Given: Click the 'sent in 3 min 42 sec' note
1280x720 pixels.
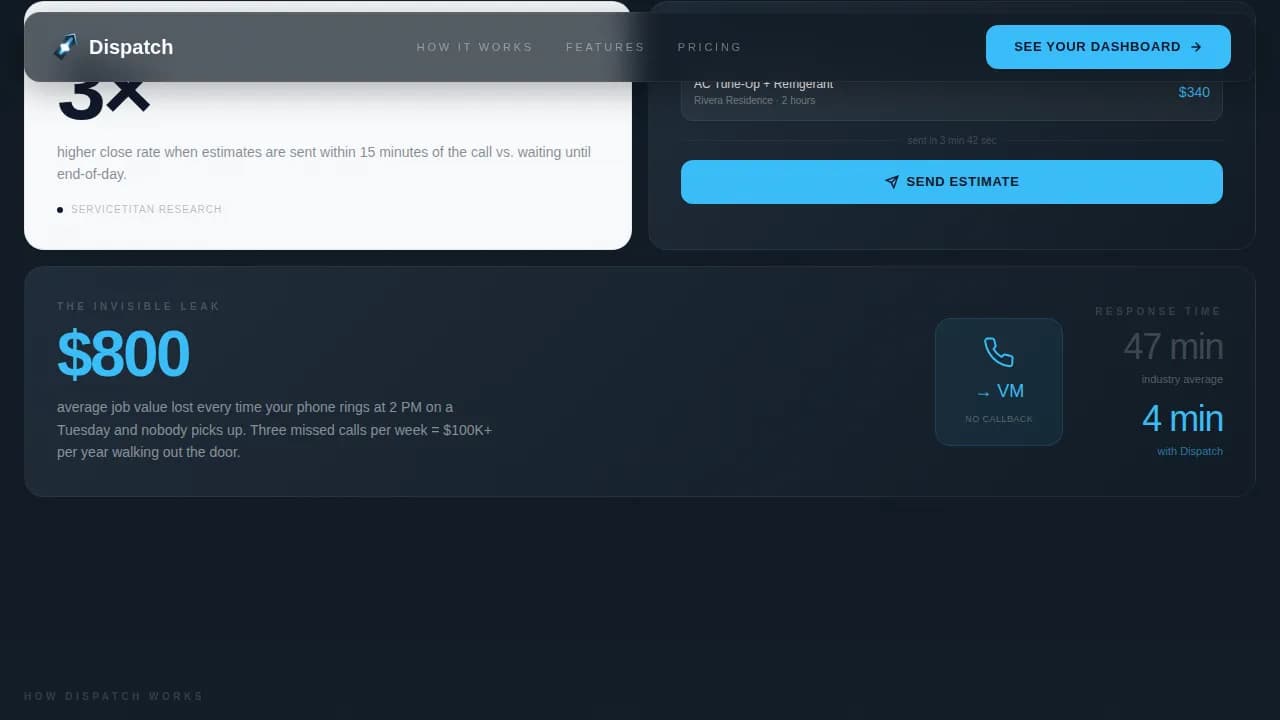Looking at the screenshot, I should [x=952, y=141].
